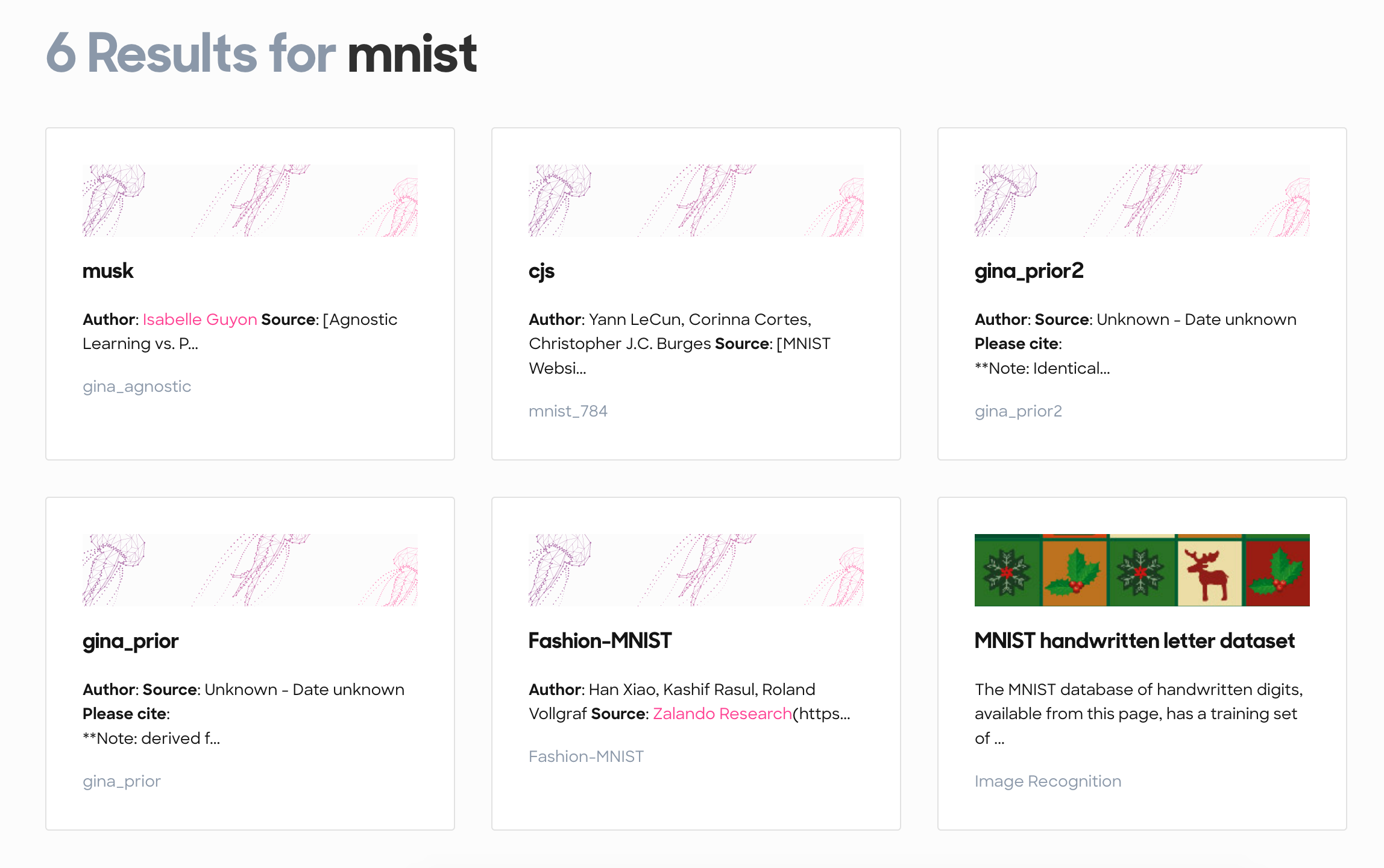1384x868 pixels.
Task: Open the musk dataset card
Action: (108, 271)
